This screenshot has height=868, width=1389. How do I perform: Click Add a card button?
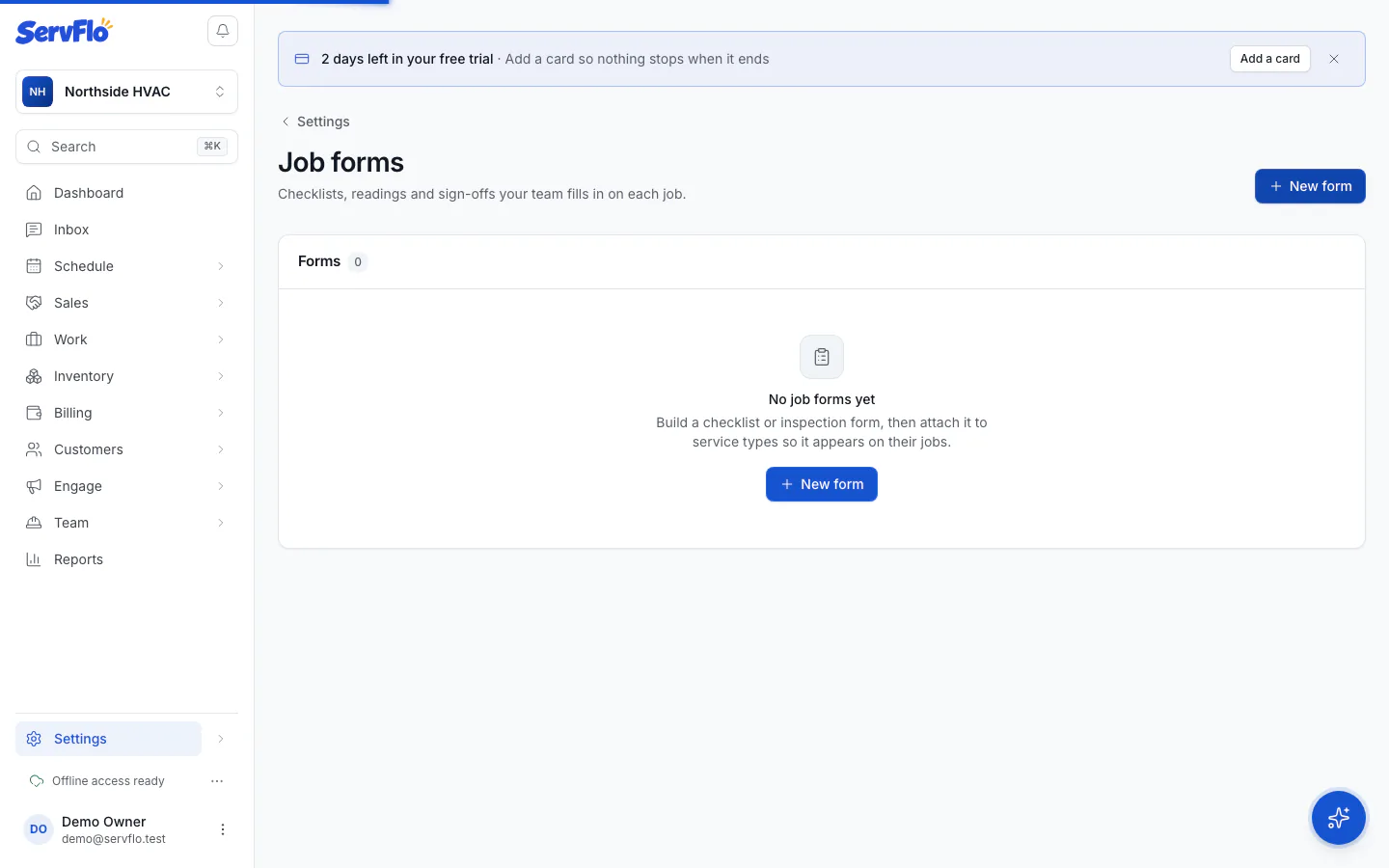[x=1270, y=59]
